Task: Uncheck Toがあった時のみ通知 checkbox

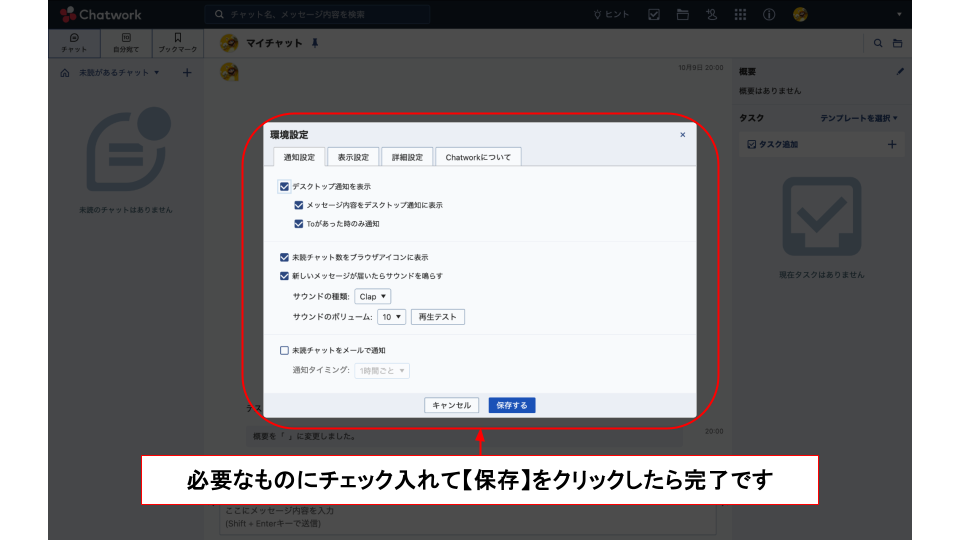Action: [x=299, y=224]
